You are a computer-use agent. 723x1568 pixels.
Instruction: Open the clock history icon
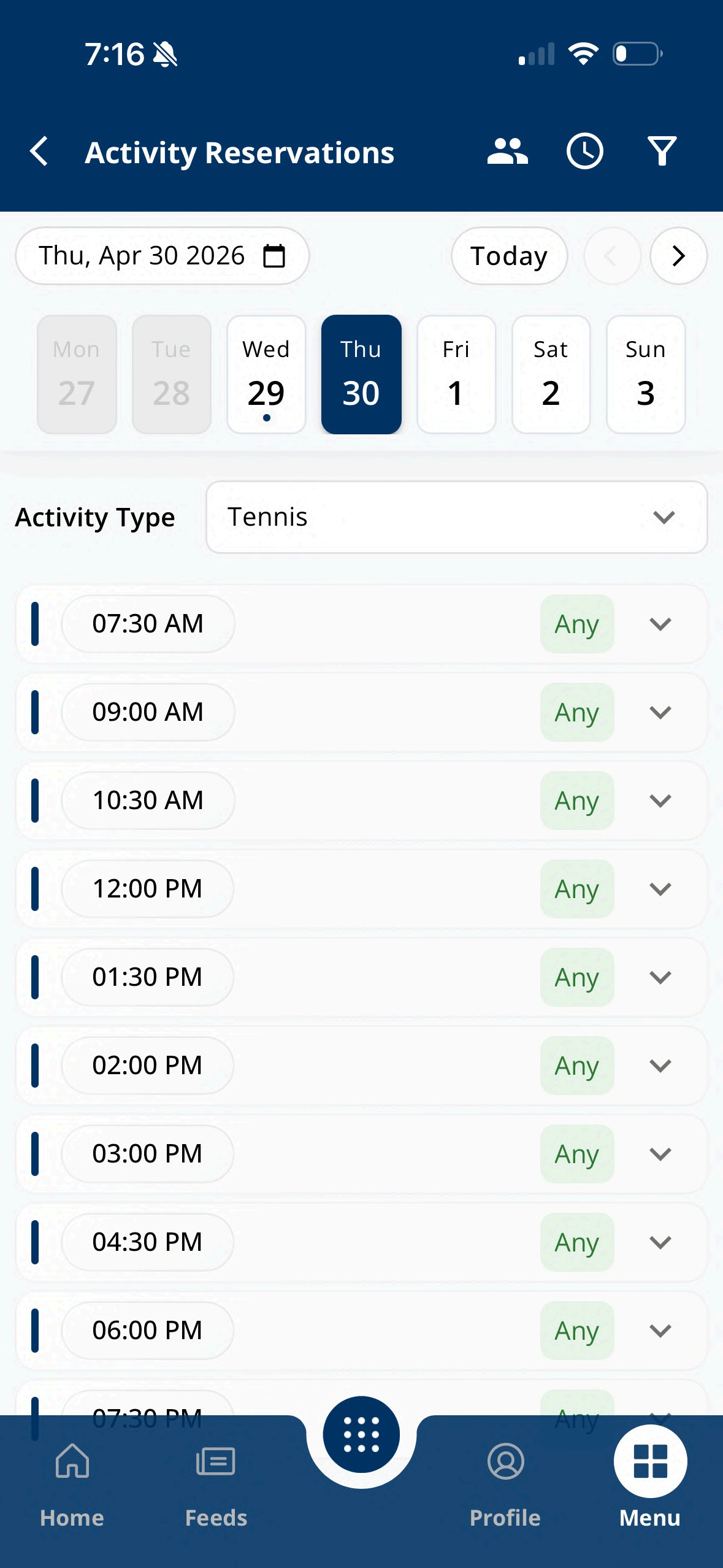click(584, 152)
